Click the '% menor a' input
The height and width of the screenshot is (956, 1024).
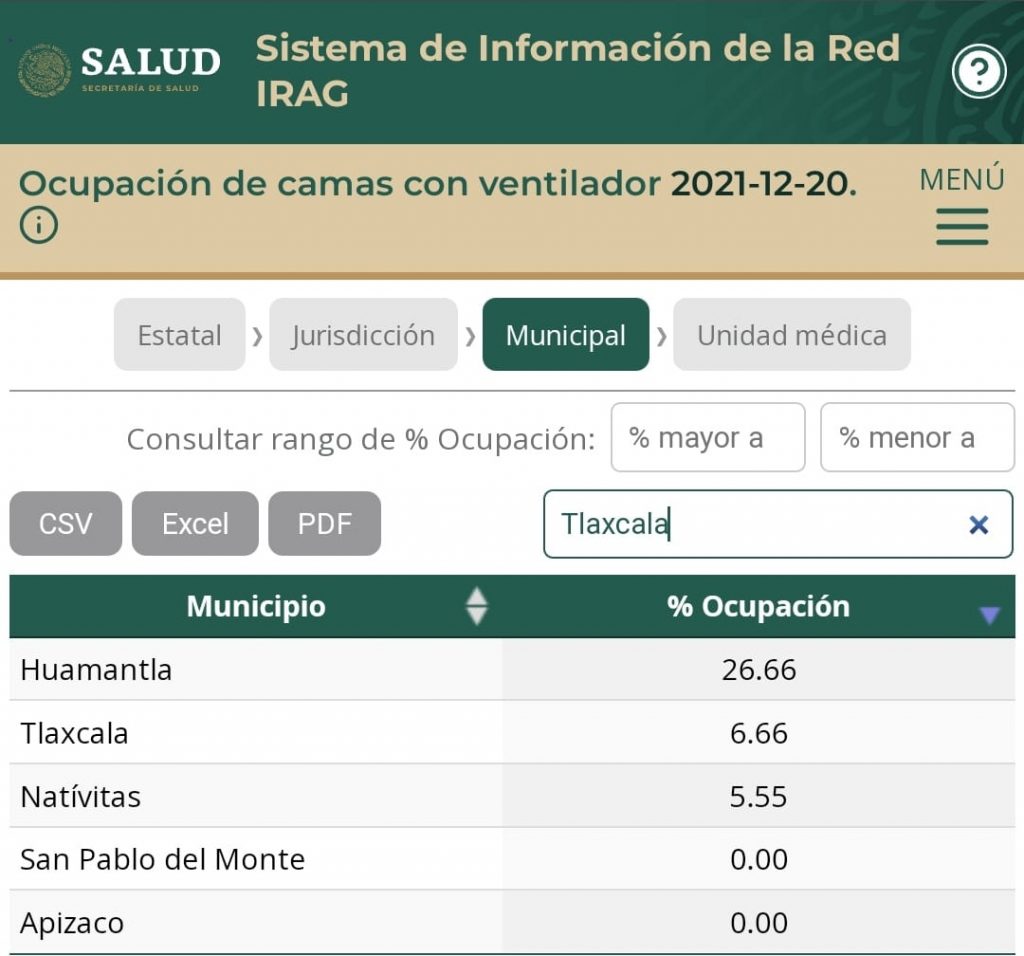(916, 437)
